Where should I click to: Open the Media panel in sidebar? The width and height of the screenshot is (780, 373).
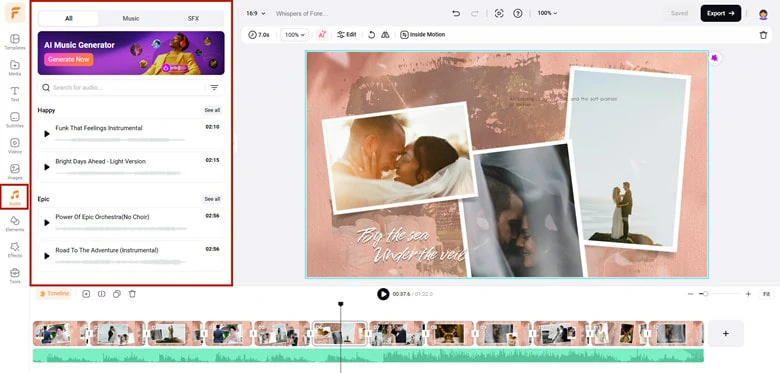tap(14, 68)
